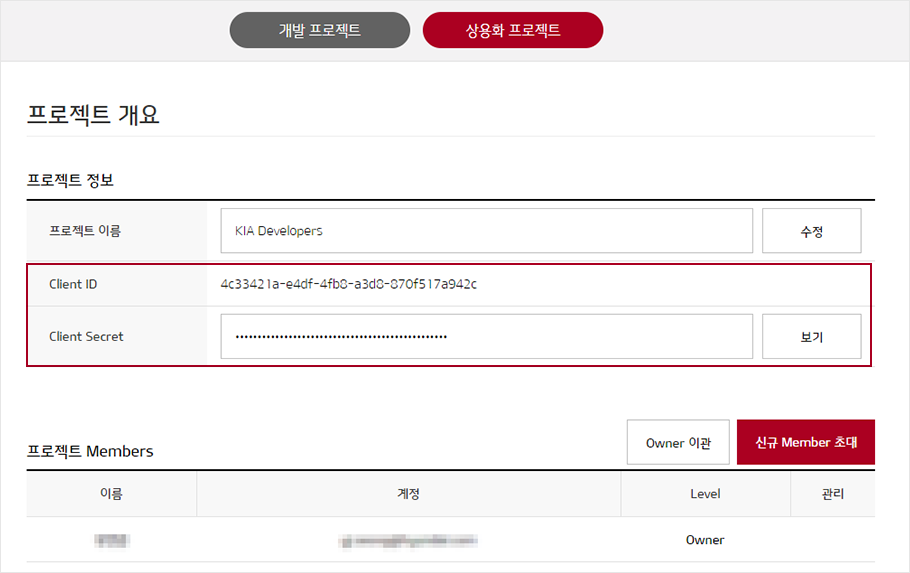
Task: Click the 프로젝트 개요 heading
Action: pos(93,115)
